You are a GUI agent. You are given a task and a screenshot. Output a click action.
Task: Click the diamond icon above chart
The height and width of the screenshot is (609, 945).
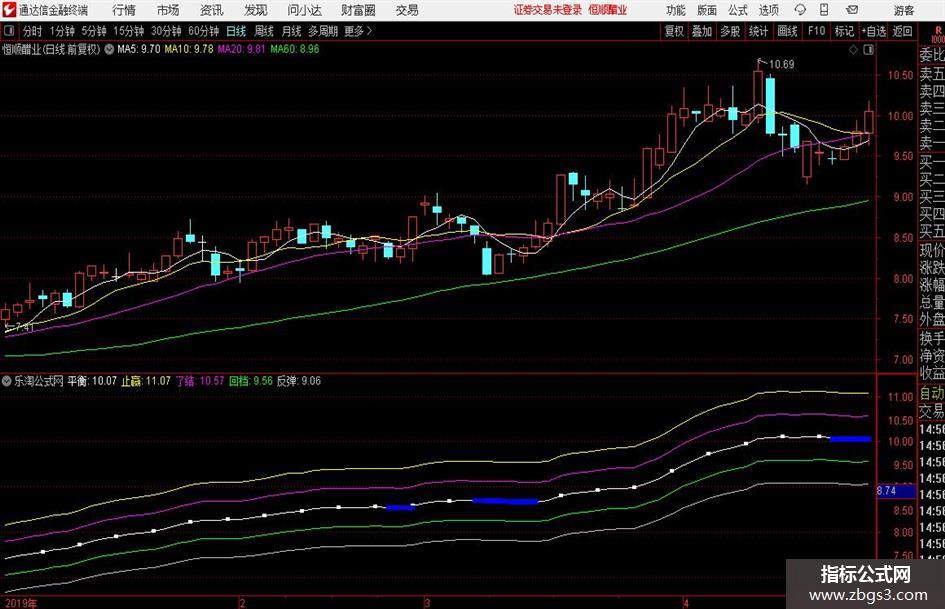[x=853, y=50]
